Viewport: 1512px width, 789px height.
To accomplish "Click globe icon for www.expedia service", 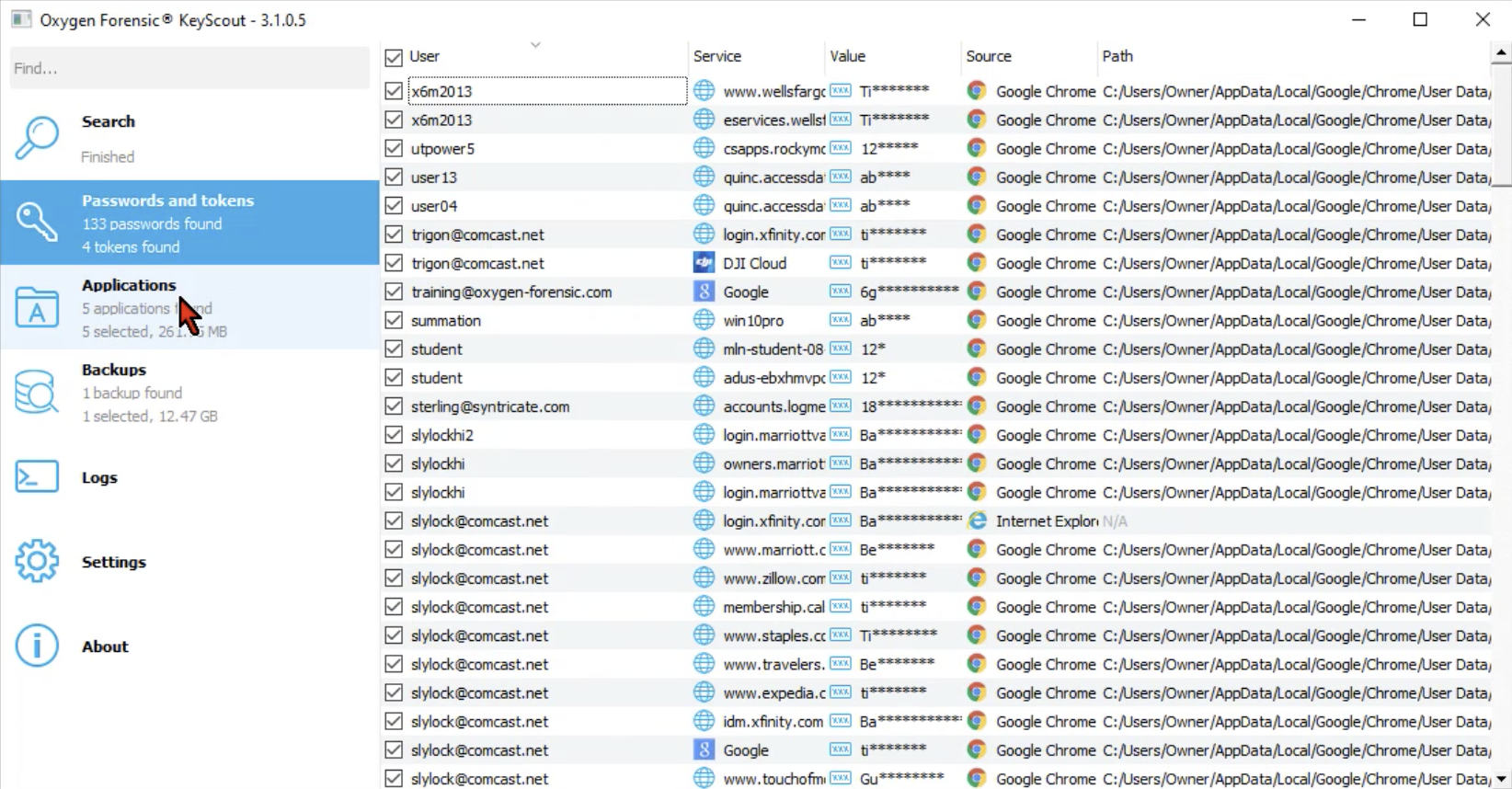I will pyautogui.click(x=704, y=692).
